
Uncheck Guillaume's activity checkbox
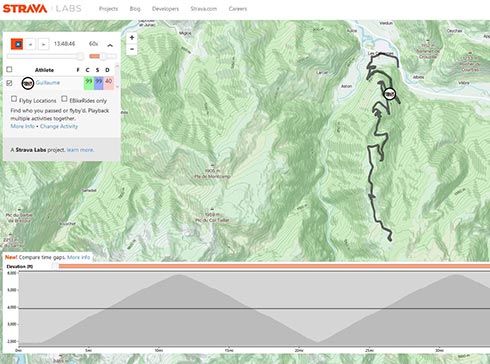tap(9, 83)
